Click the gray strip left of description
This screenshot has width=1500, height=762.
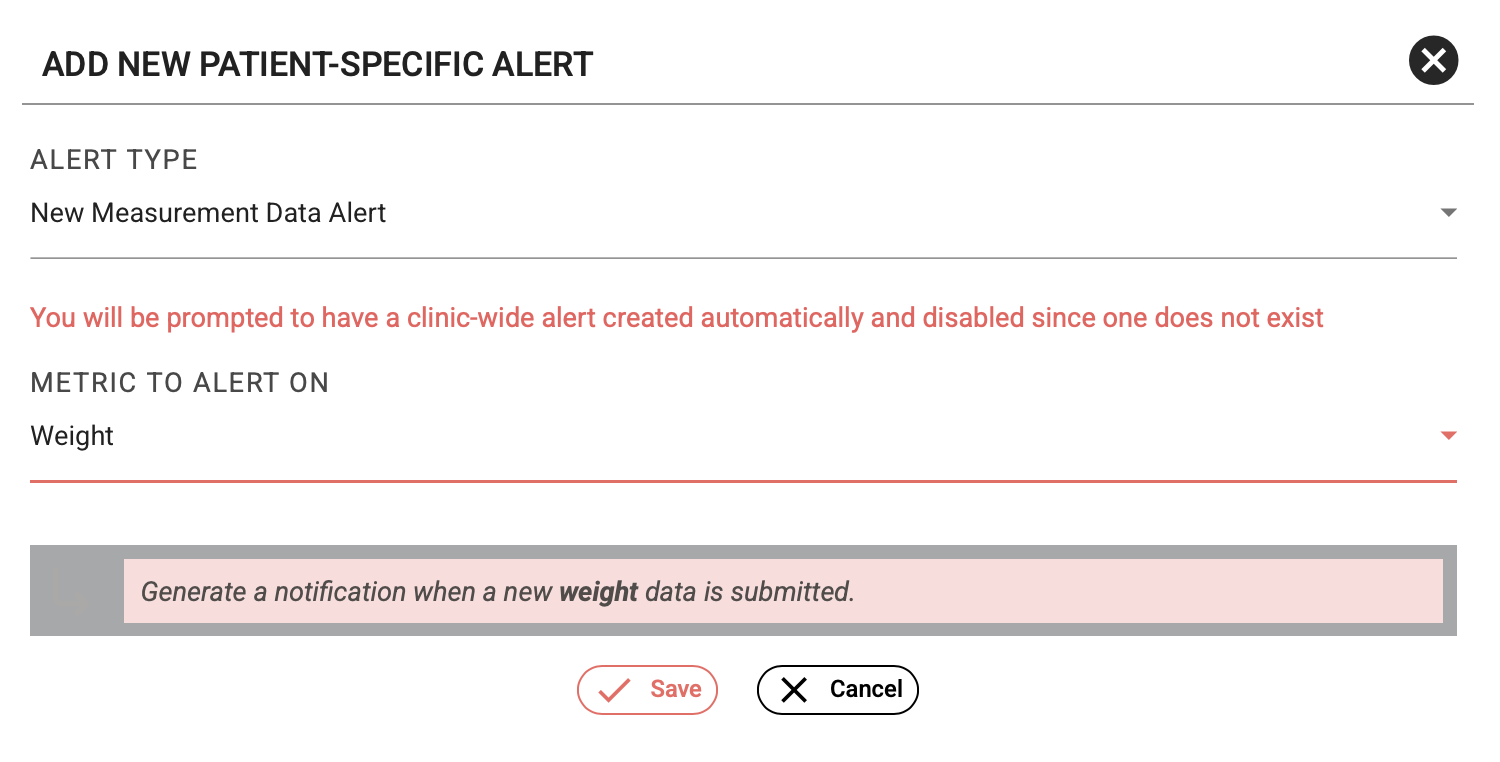click(x=76, y=591)
